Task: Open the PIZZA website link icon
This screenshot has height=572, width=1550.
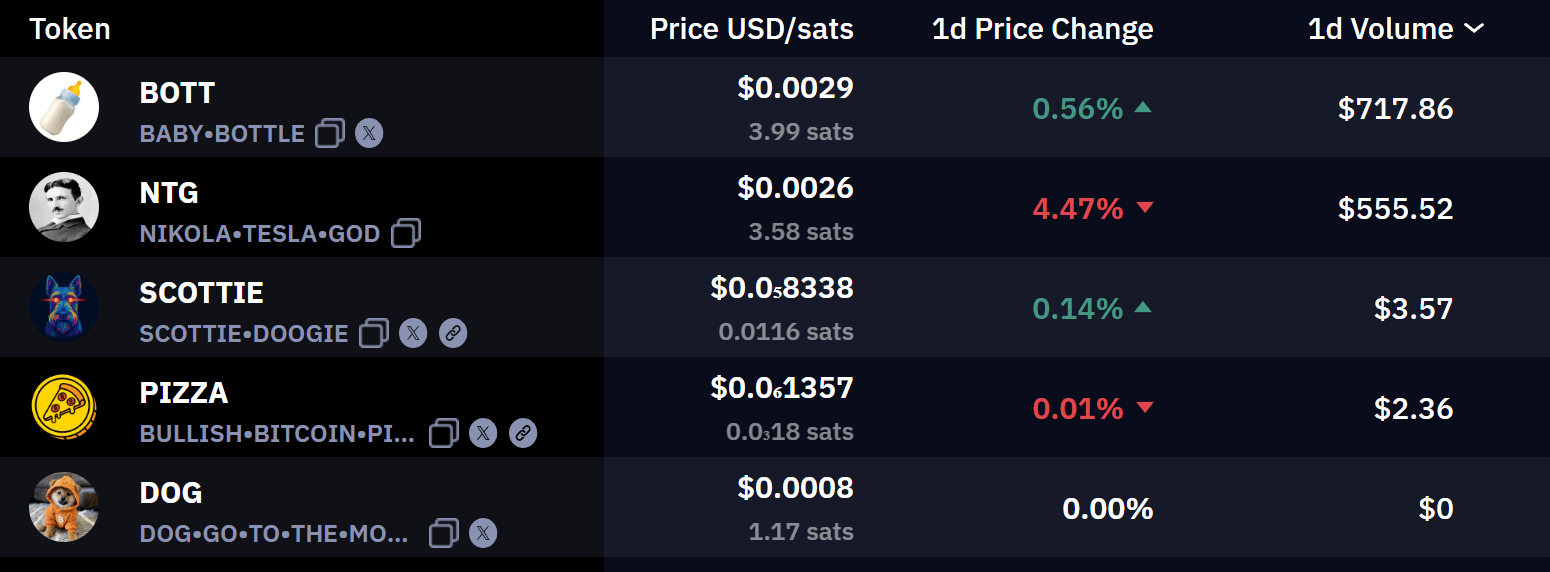Action: [523, 433]
